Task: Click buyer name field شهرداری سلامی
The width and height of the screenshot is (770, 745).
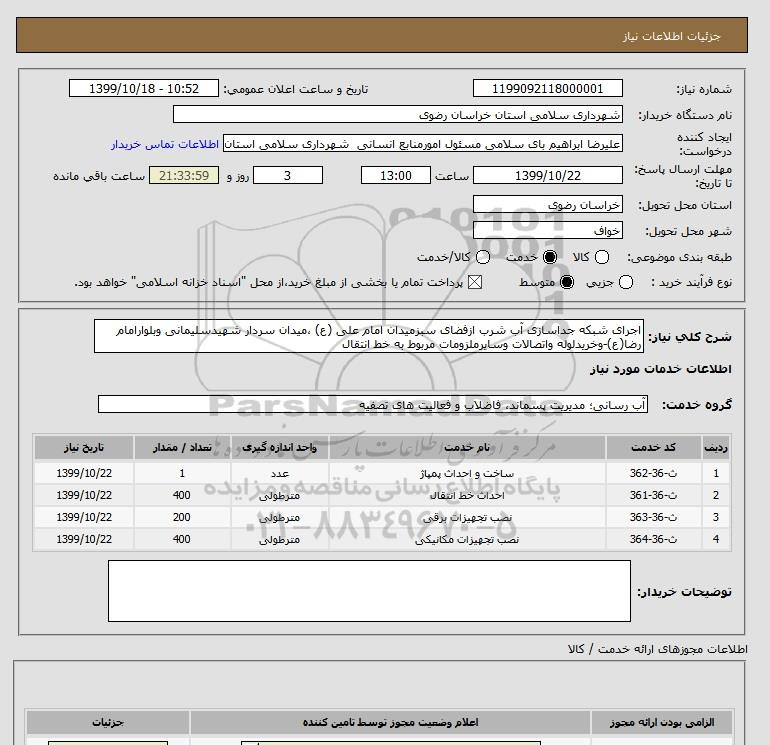Action: (x=398, y=114)
